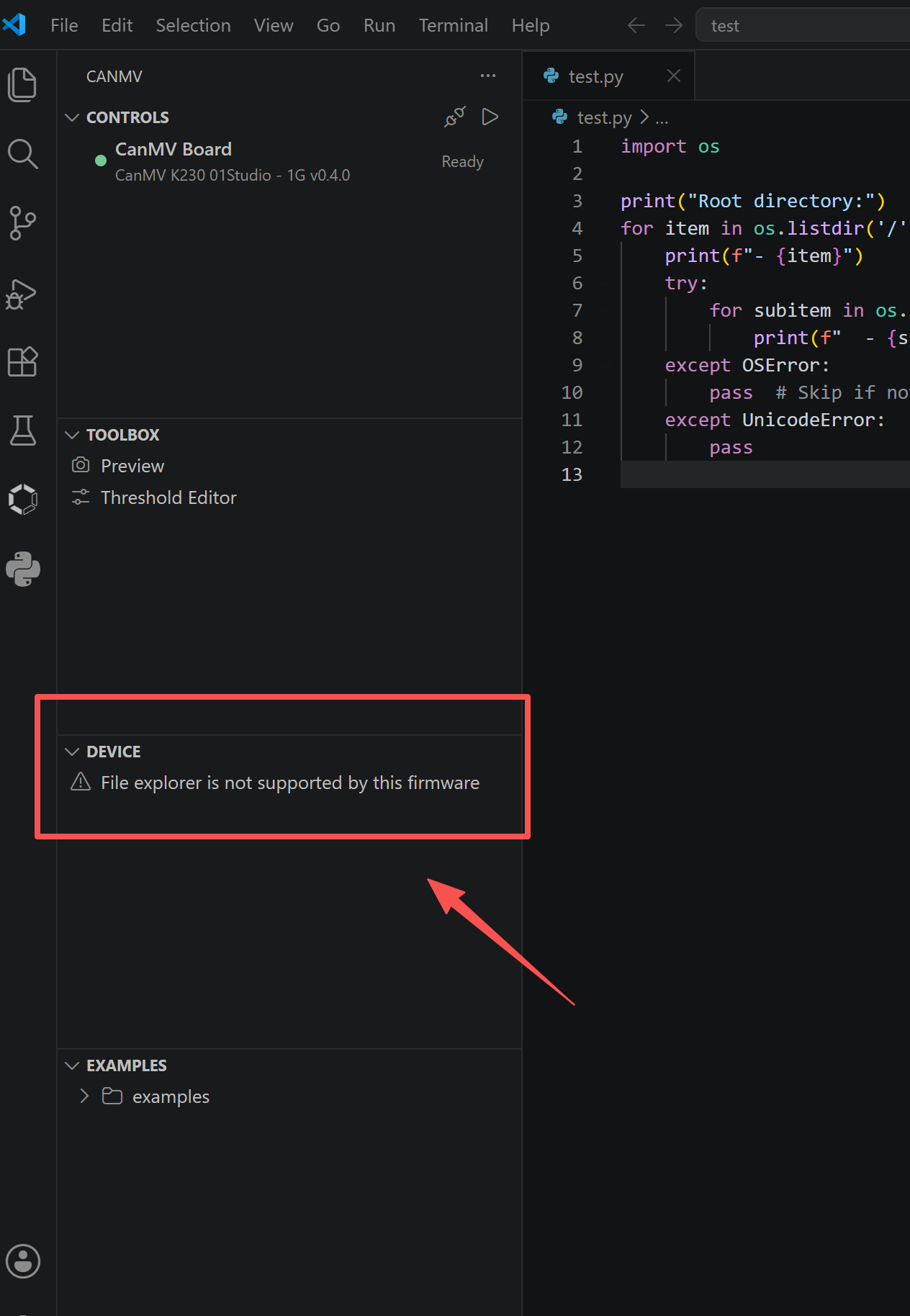Click the Threshold Editor sliders icon

81,497
